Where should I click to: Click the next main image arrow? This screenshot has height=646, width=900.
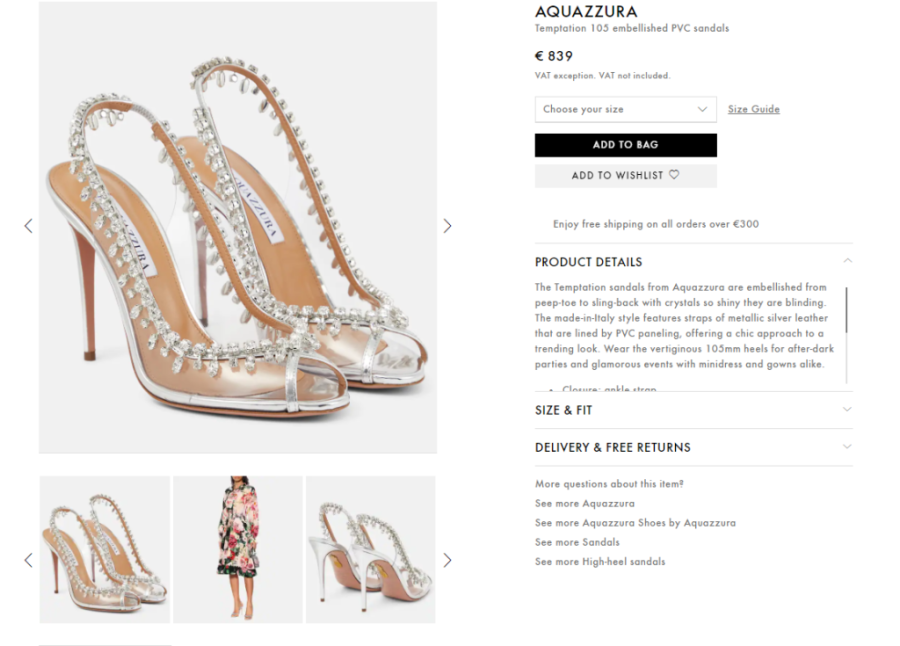pyautogui.click(x=447, y=226)
